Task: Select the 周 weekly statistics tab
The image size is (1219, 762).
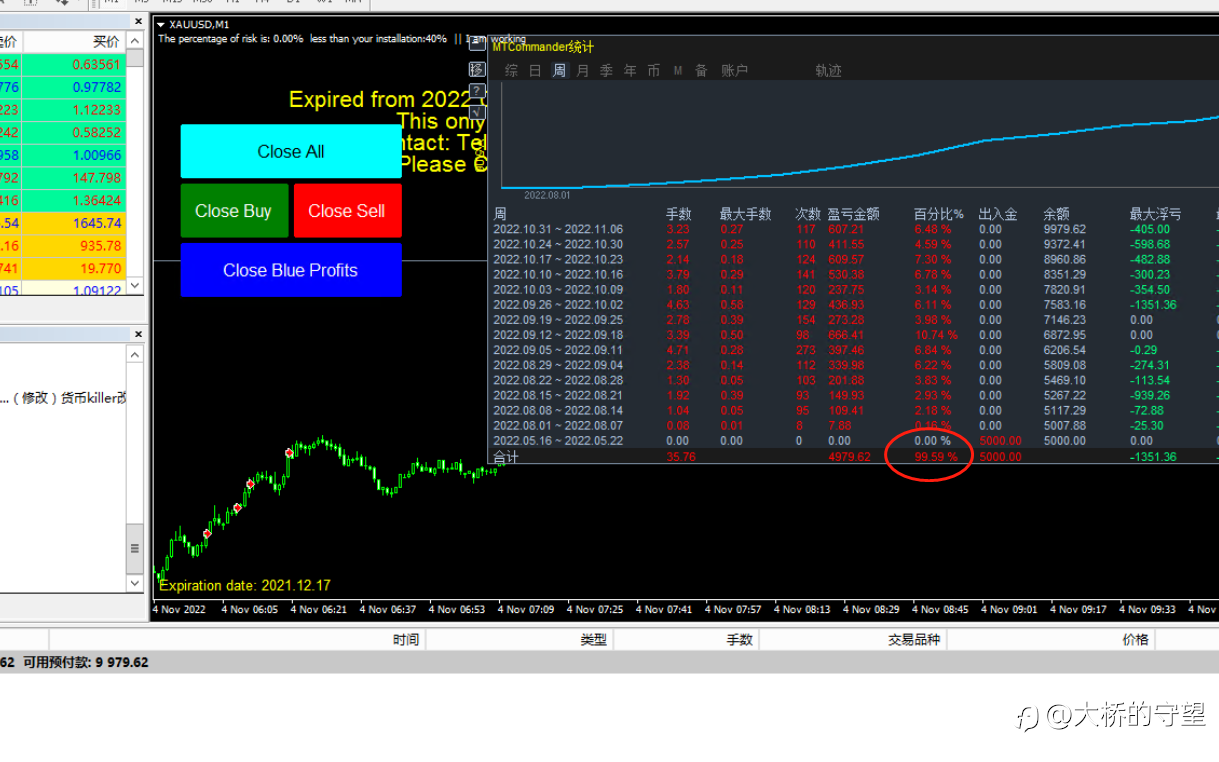Action: [x=559, y=71]
